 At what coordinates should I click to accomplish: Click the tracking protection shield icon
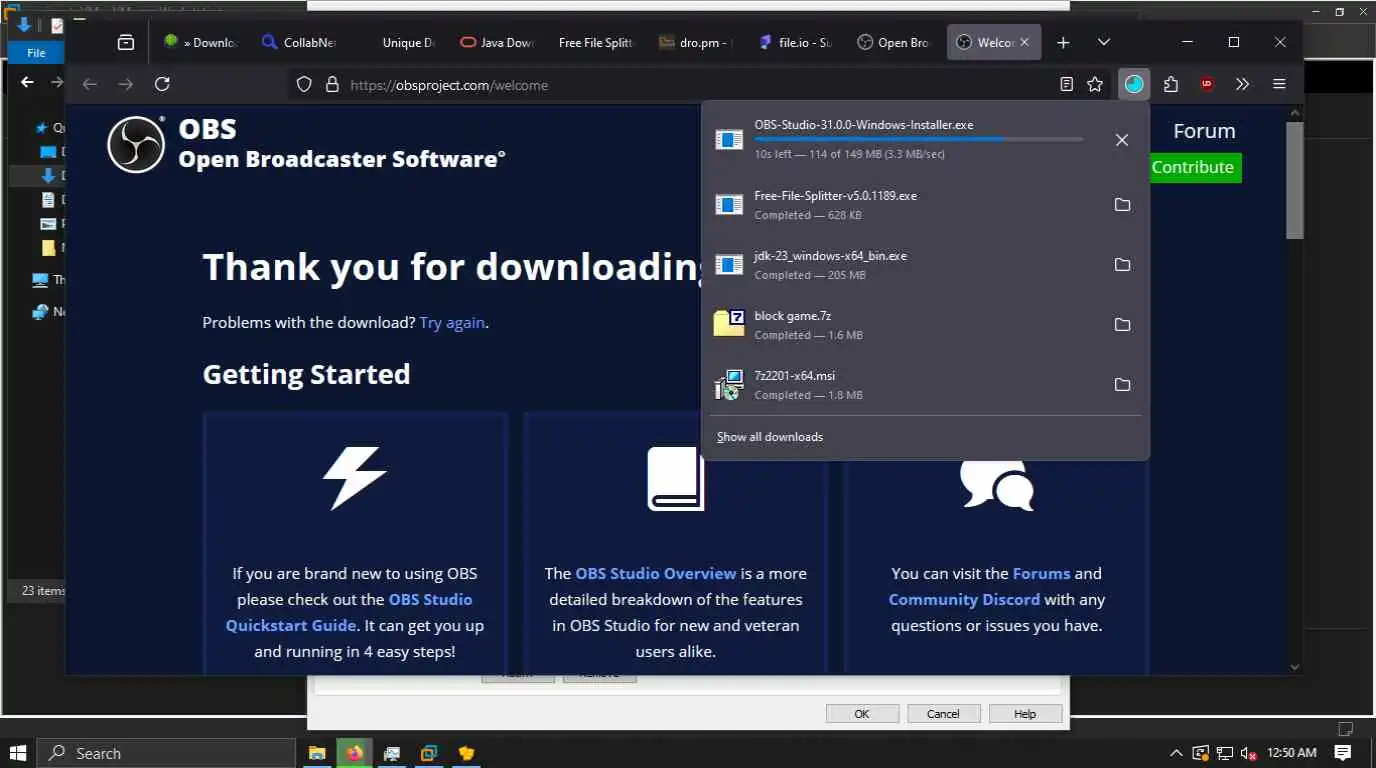[305, 85]
